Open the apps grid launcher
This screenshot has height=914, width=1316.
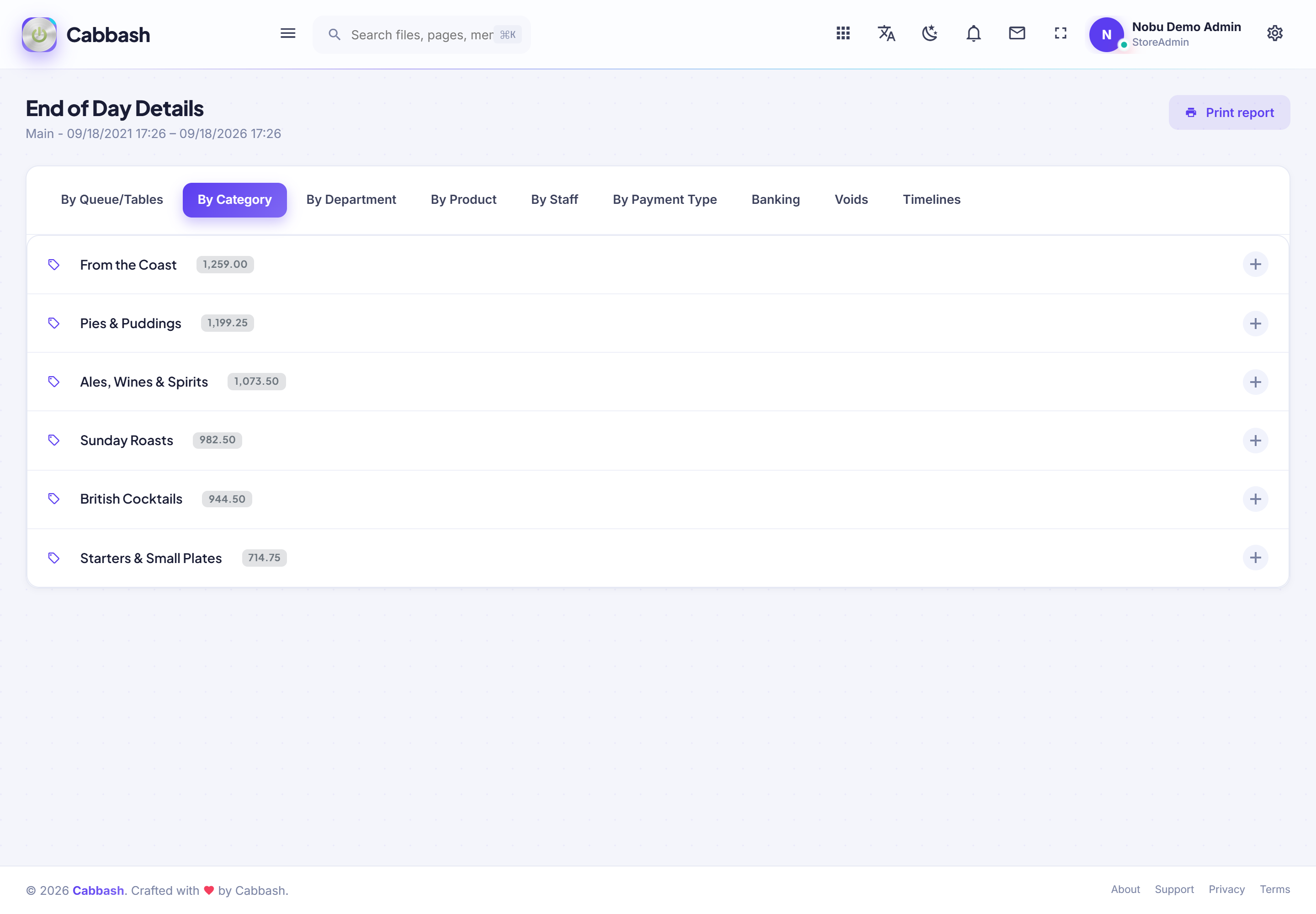[x=843, y=33]
